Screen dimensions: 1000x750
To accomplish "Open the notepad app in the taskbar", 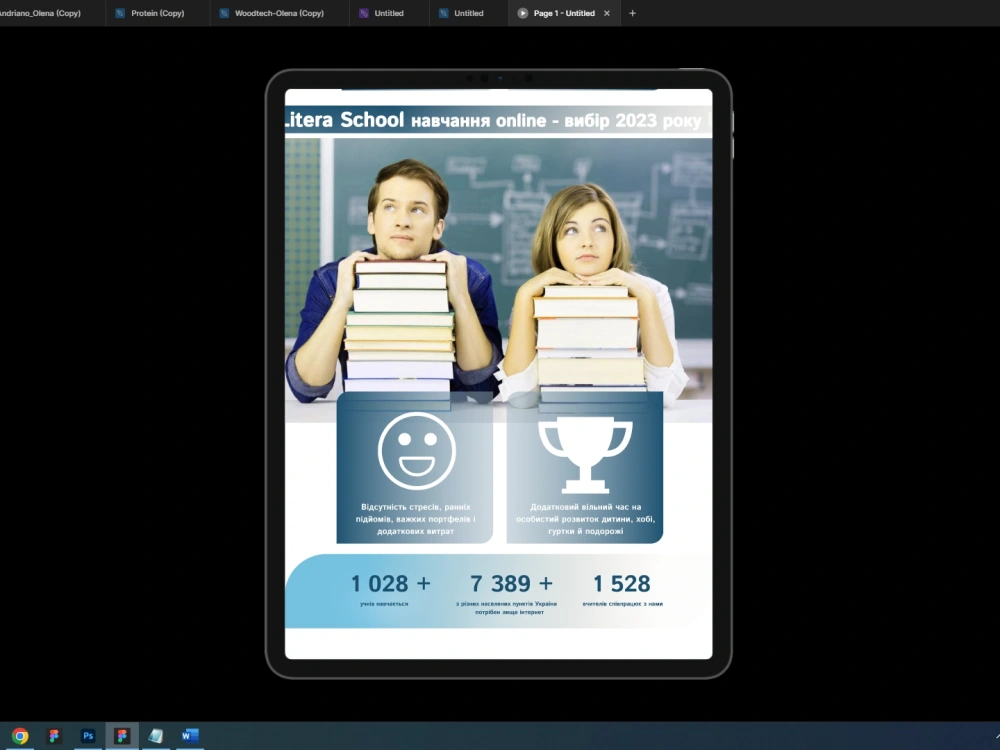I will click(x=156, y=736).
